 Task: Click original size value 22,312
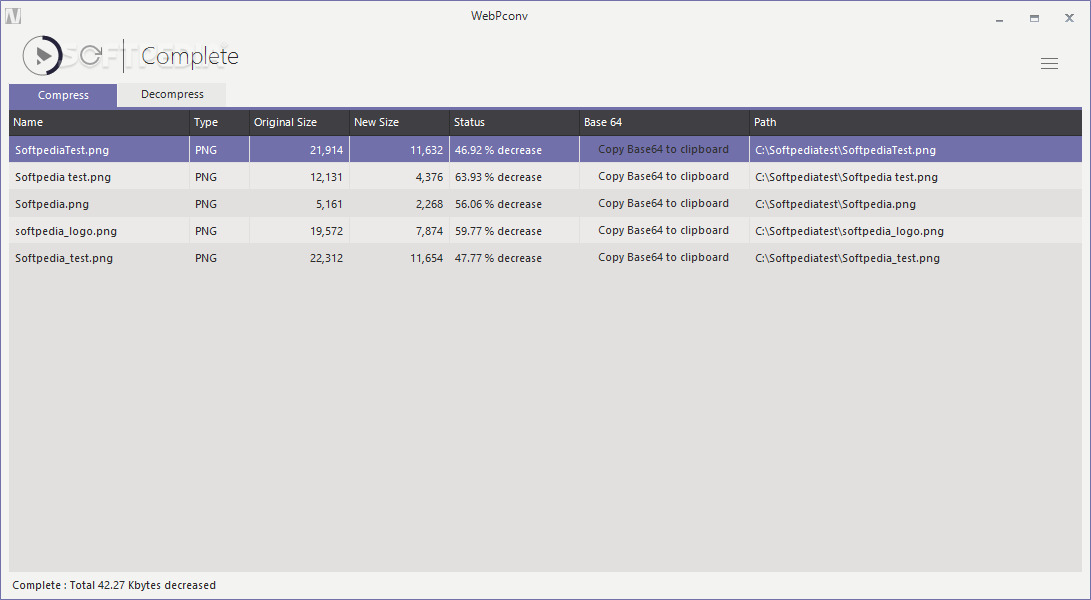tap(326, 258)
